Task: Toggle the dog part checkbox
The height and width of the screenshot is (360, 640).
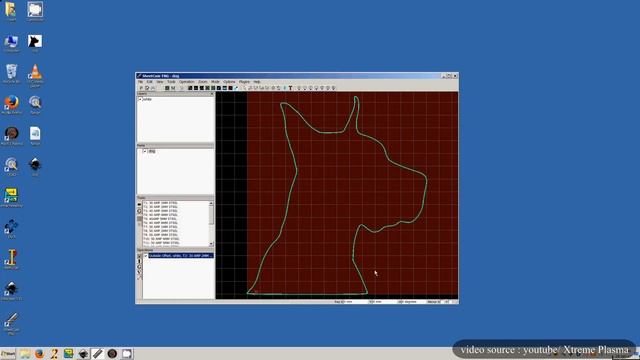Action: pos(144,151)
